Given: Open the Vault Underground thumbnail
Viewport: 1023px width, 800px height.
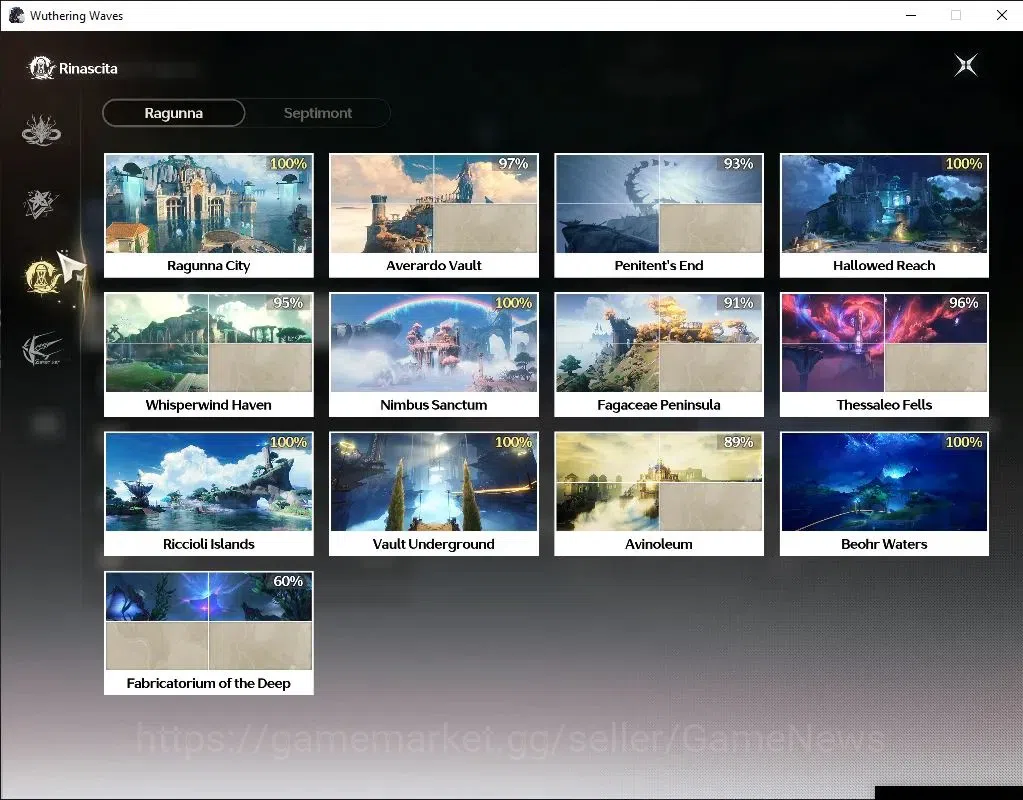Looking at the screenshot, I should coord(434,482).
